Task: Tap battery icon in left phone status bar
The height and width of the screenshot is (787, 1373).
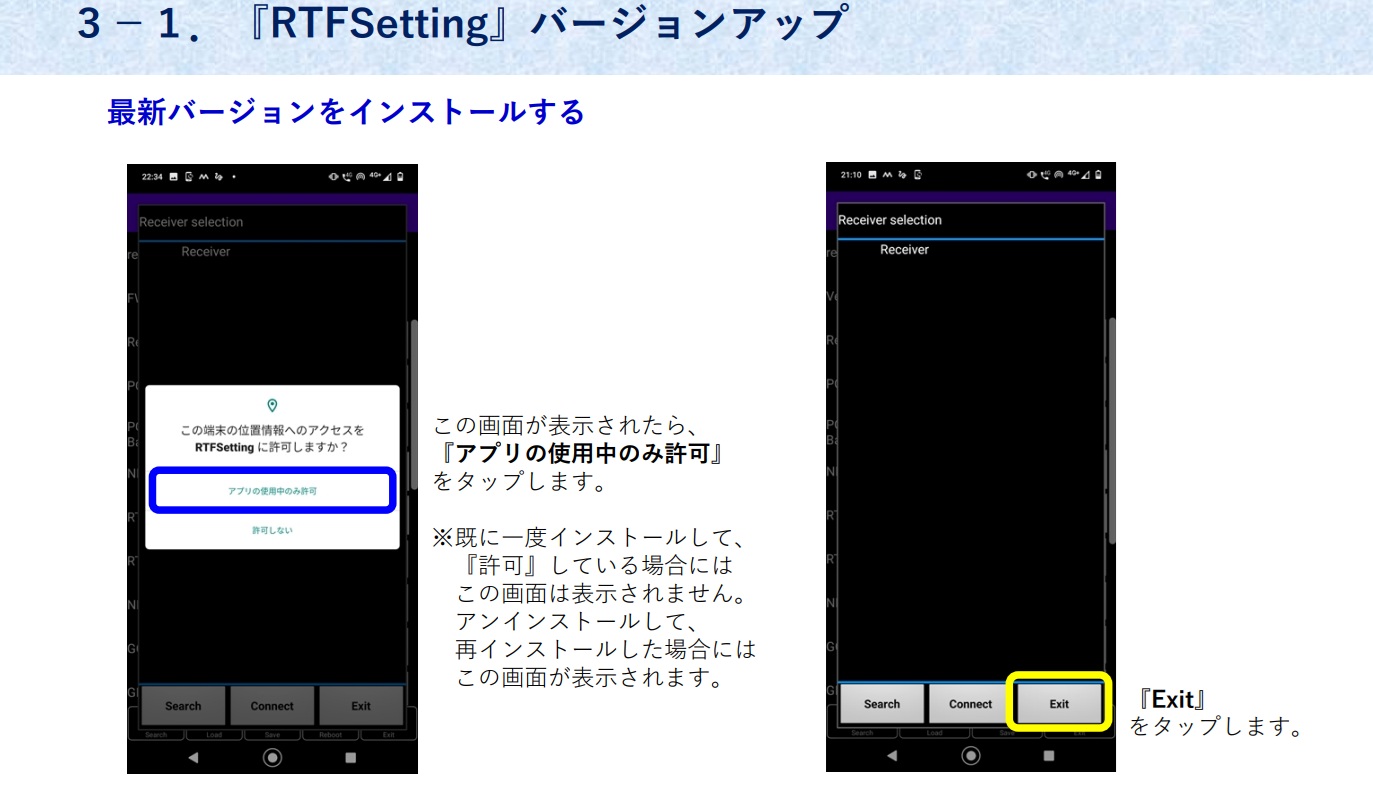Action: [x=401, y=177]
